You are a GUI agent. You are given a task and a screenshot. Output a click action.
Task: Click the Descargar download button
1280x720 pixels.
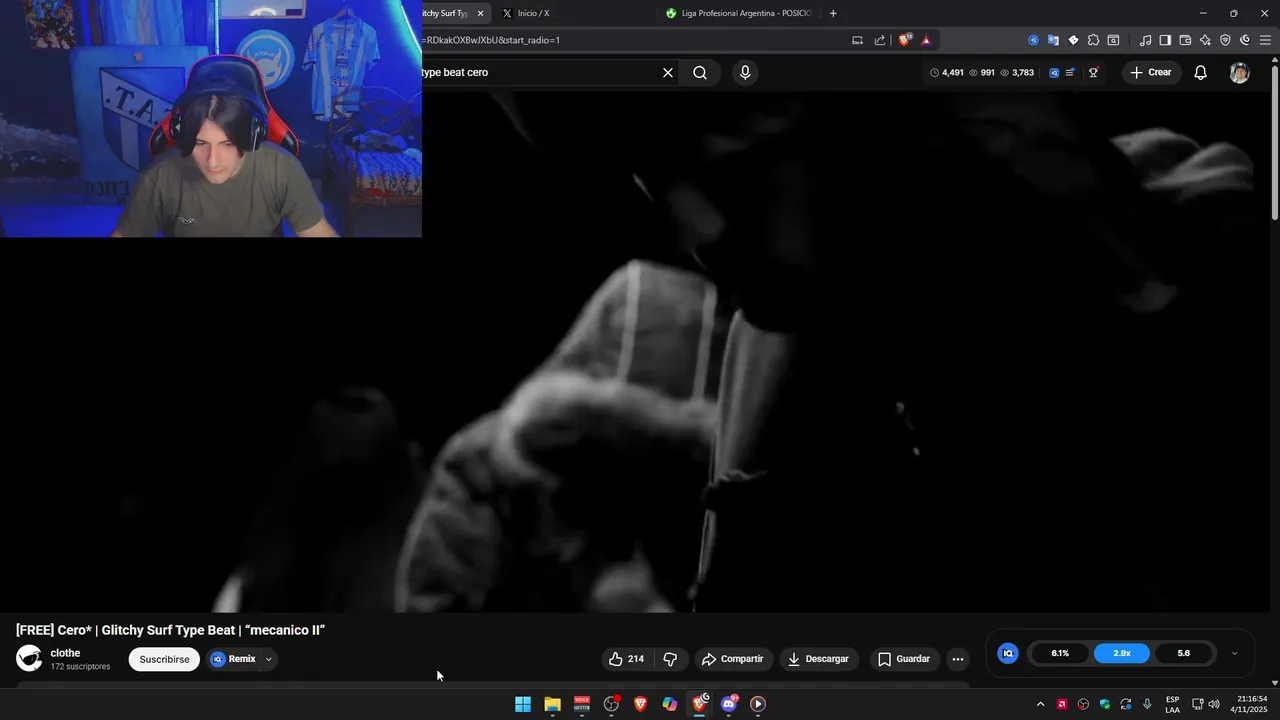tap(818, 659)
